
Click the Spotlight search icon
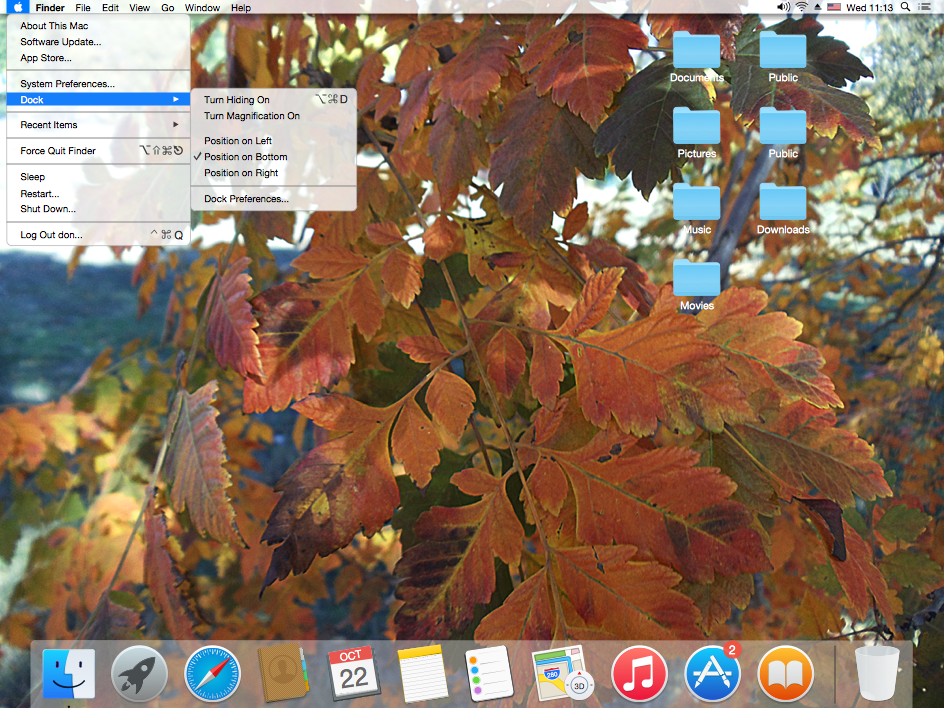(905, 7)
